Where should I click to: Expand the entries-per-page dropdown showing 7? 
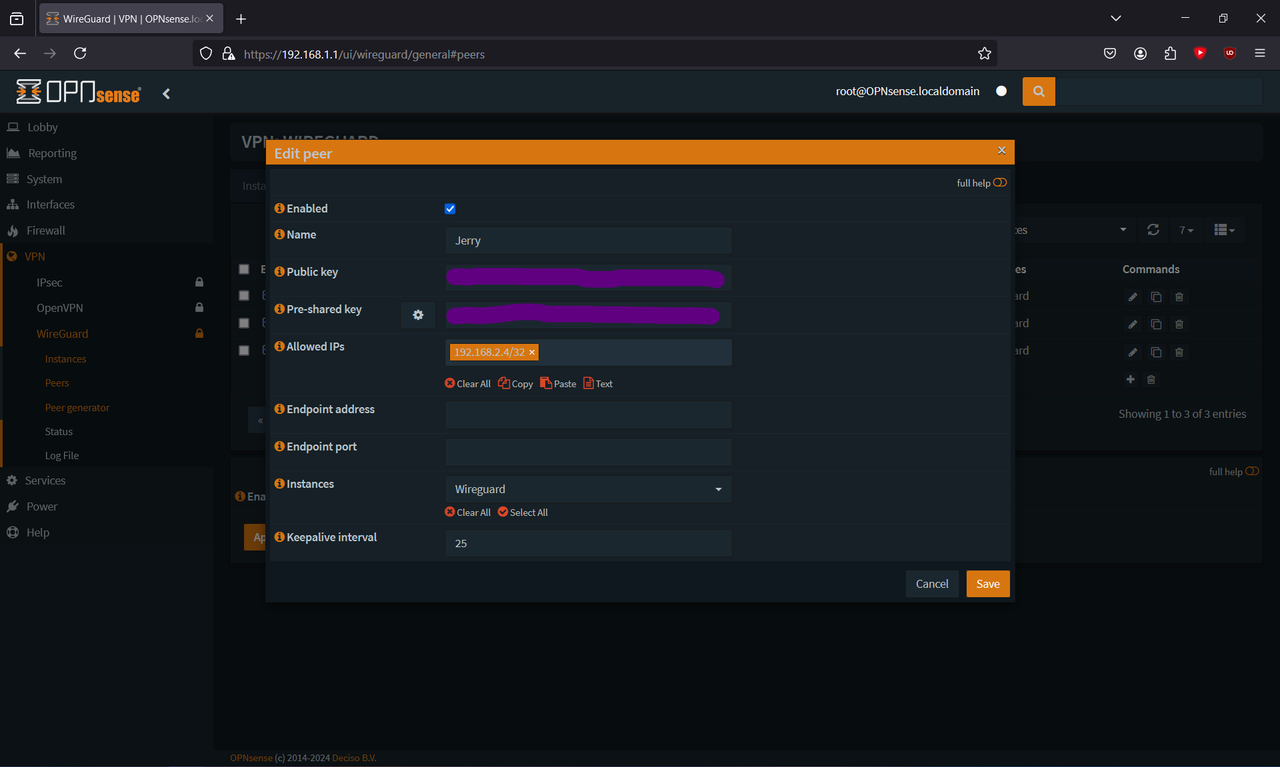(1186, 229)
